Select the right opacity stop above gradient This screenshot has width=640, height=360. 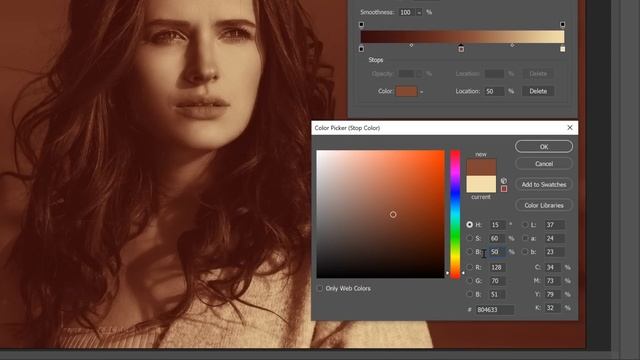click(x=562, y=24)
